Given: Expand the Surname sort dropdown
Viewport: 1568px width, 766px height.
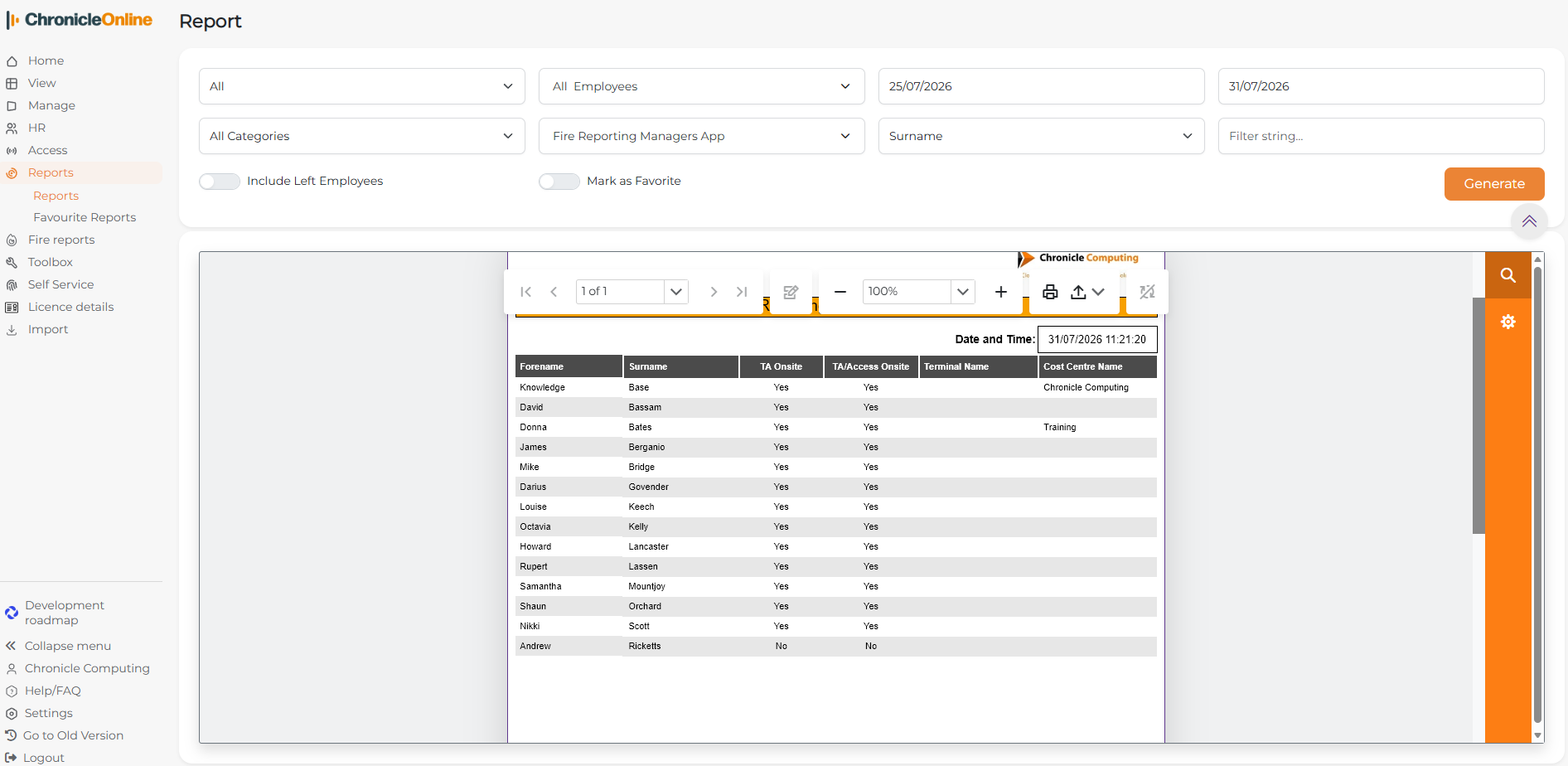Looking at the screenshot, I should tap(1041, 136).
